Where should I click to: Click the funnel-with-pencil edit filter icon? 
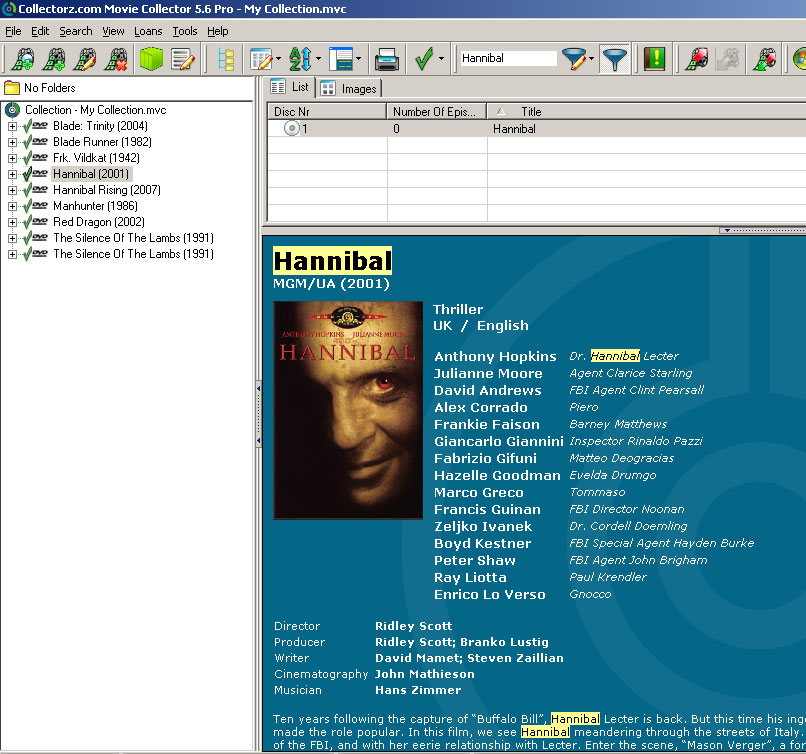[574, 59]
